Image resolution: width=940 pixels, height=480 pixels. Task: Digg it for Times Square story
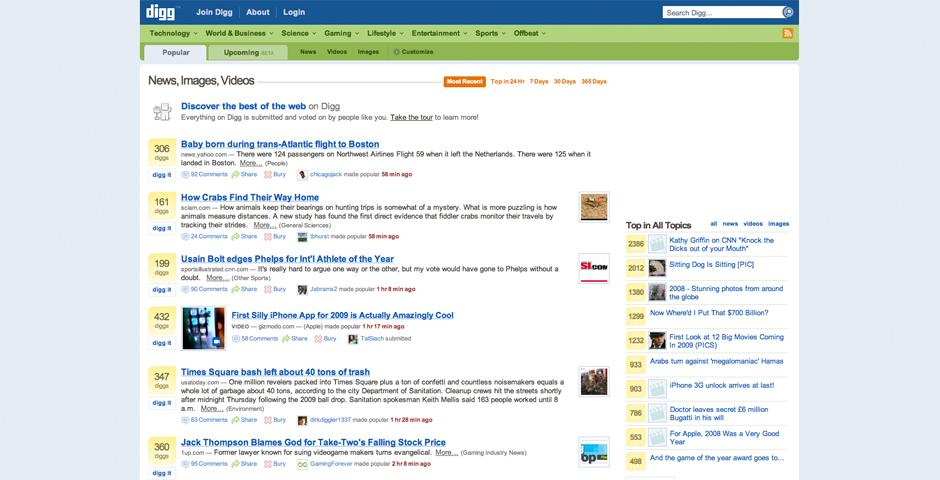click(162, 403)
